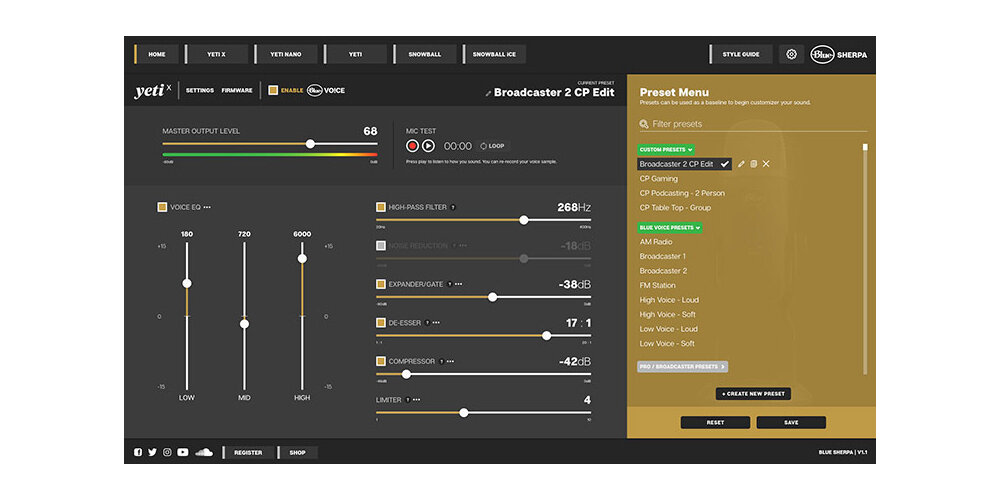Start recording with the red mic test button
The width and height of the screenshot is (1000, 500).
click(x=412, y=146)
